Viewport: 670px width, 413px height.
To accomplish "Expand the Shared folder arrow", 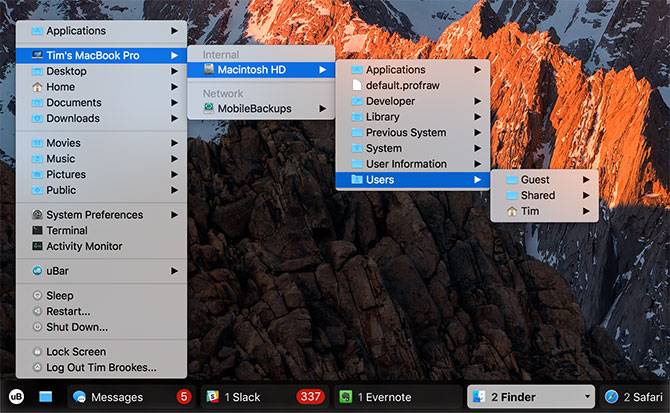I will pos(586,196).
